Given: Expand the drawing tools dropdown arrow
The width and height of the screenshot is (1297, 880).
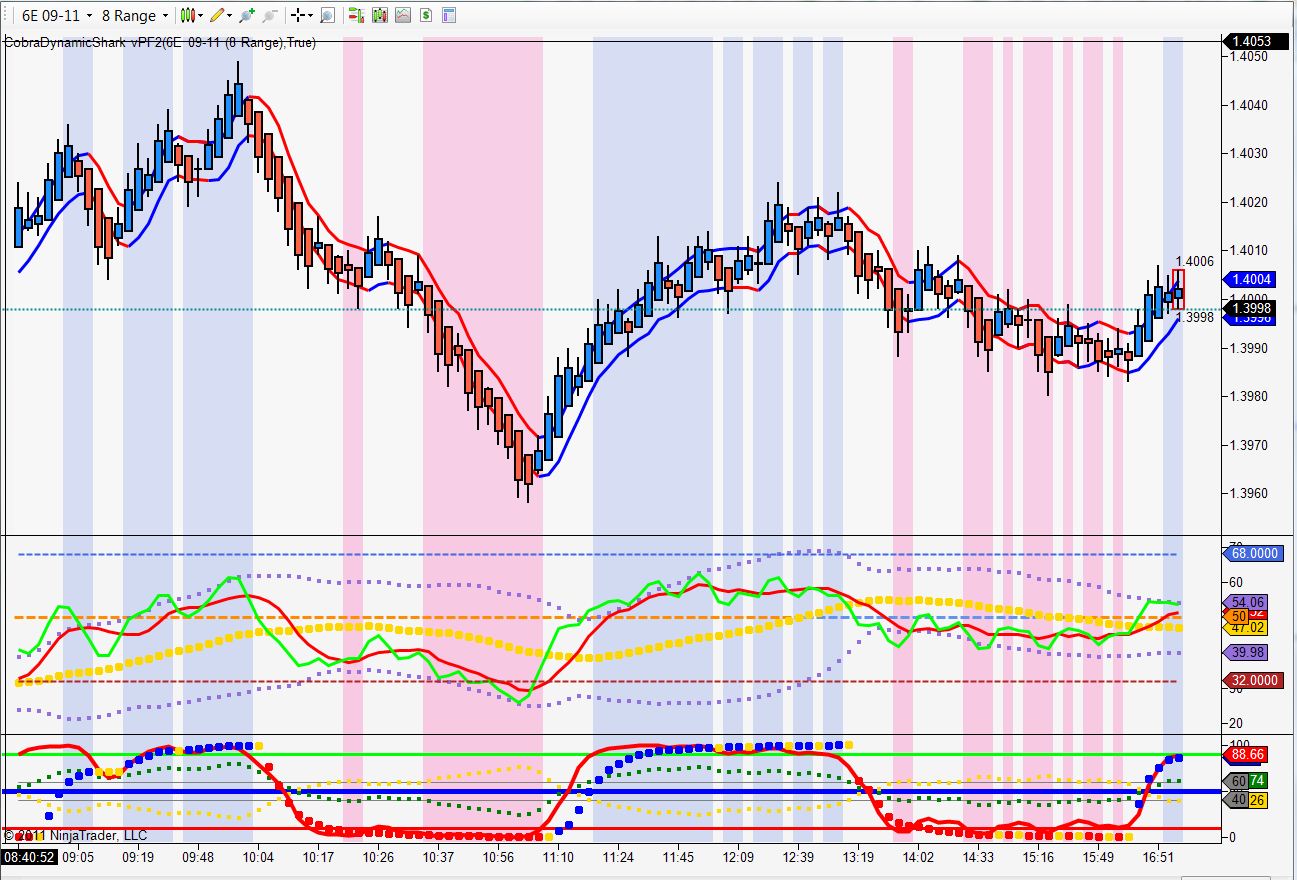Looking at the screenshot, I should tap(230, 16).
